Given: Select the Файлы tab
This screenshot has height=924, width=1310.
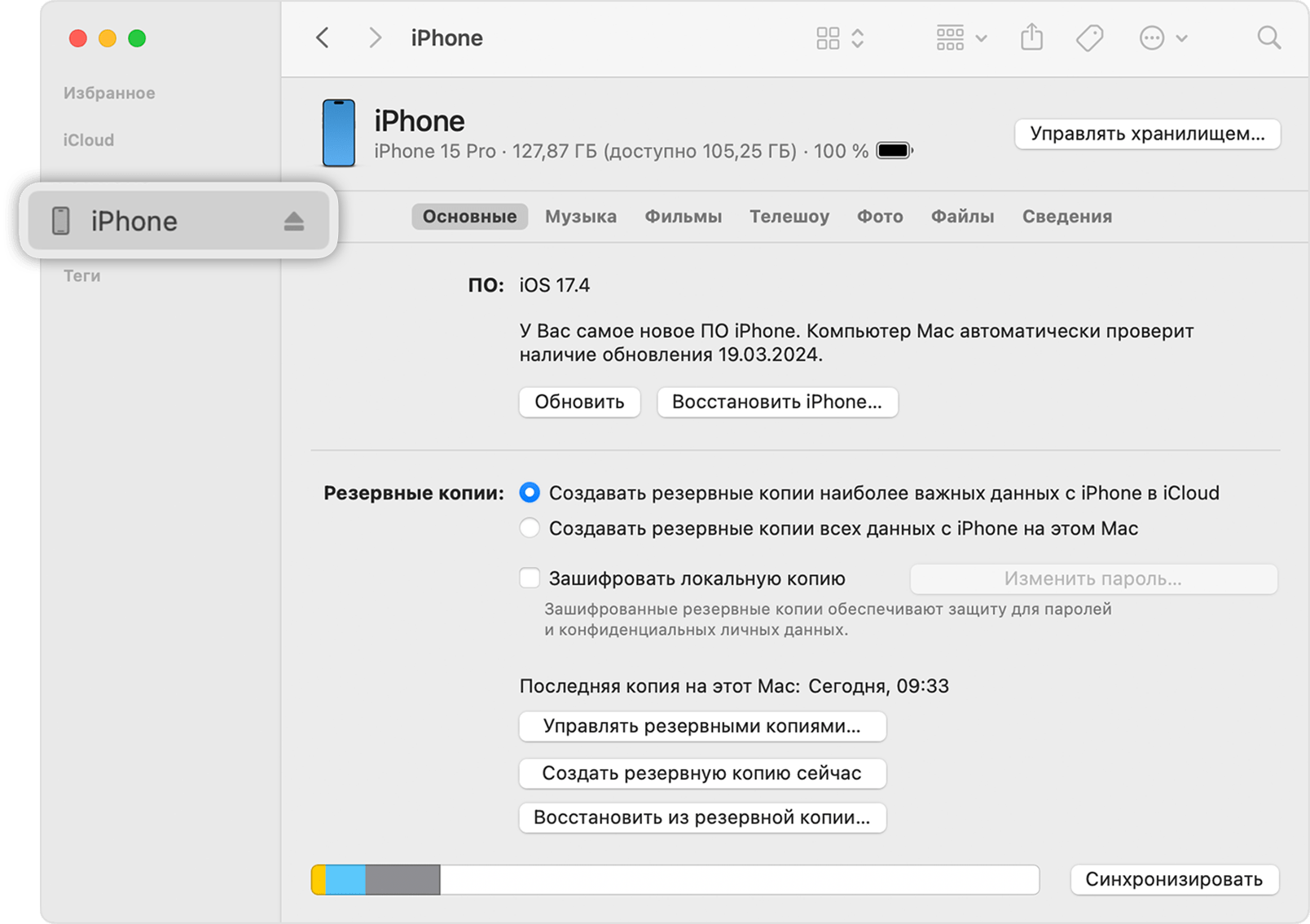Looking at the screenshot, I should [x=962, y=216].
